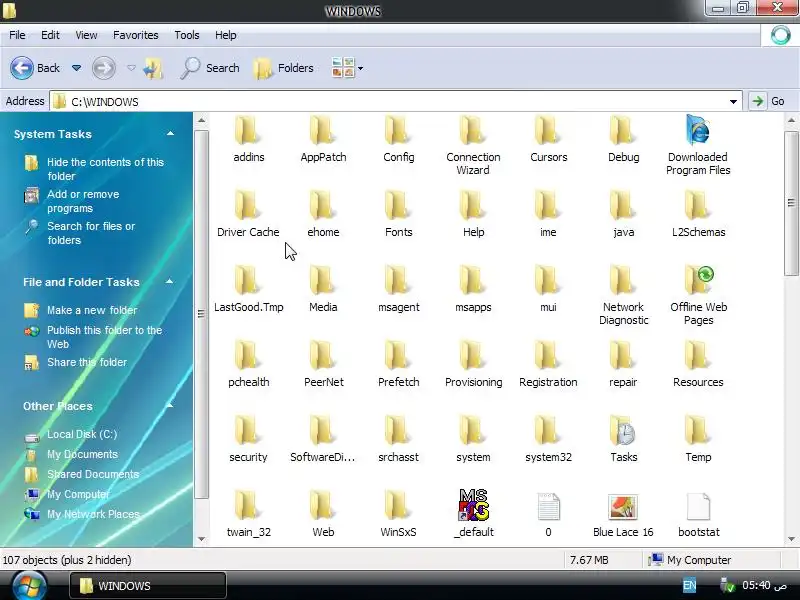Click the Start orb button
This screenshot has height=600, width=800.
click(x=29, y=586)
